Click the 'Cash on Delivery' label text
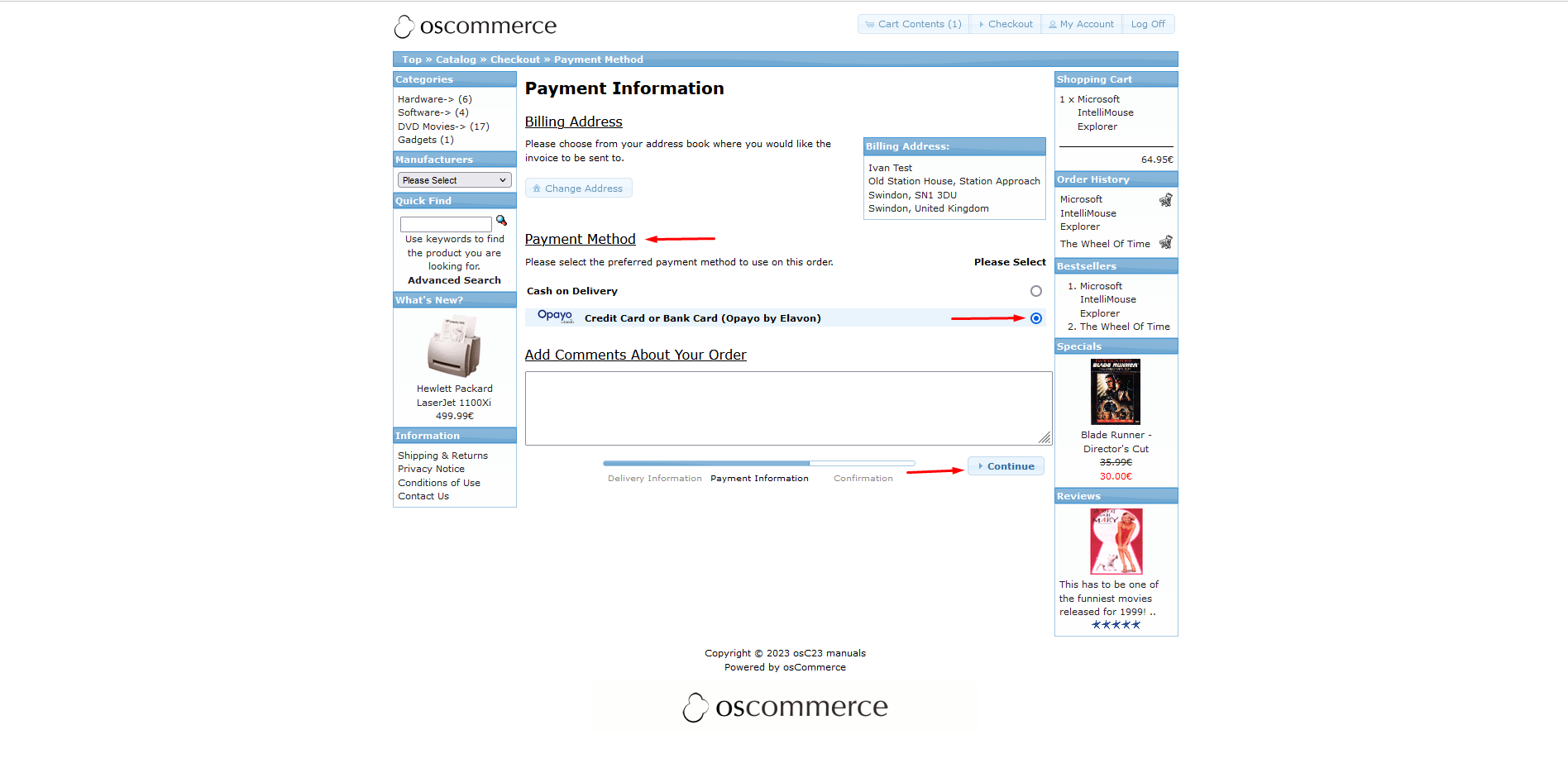 [x=572, y=291]
